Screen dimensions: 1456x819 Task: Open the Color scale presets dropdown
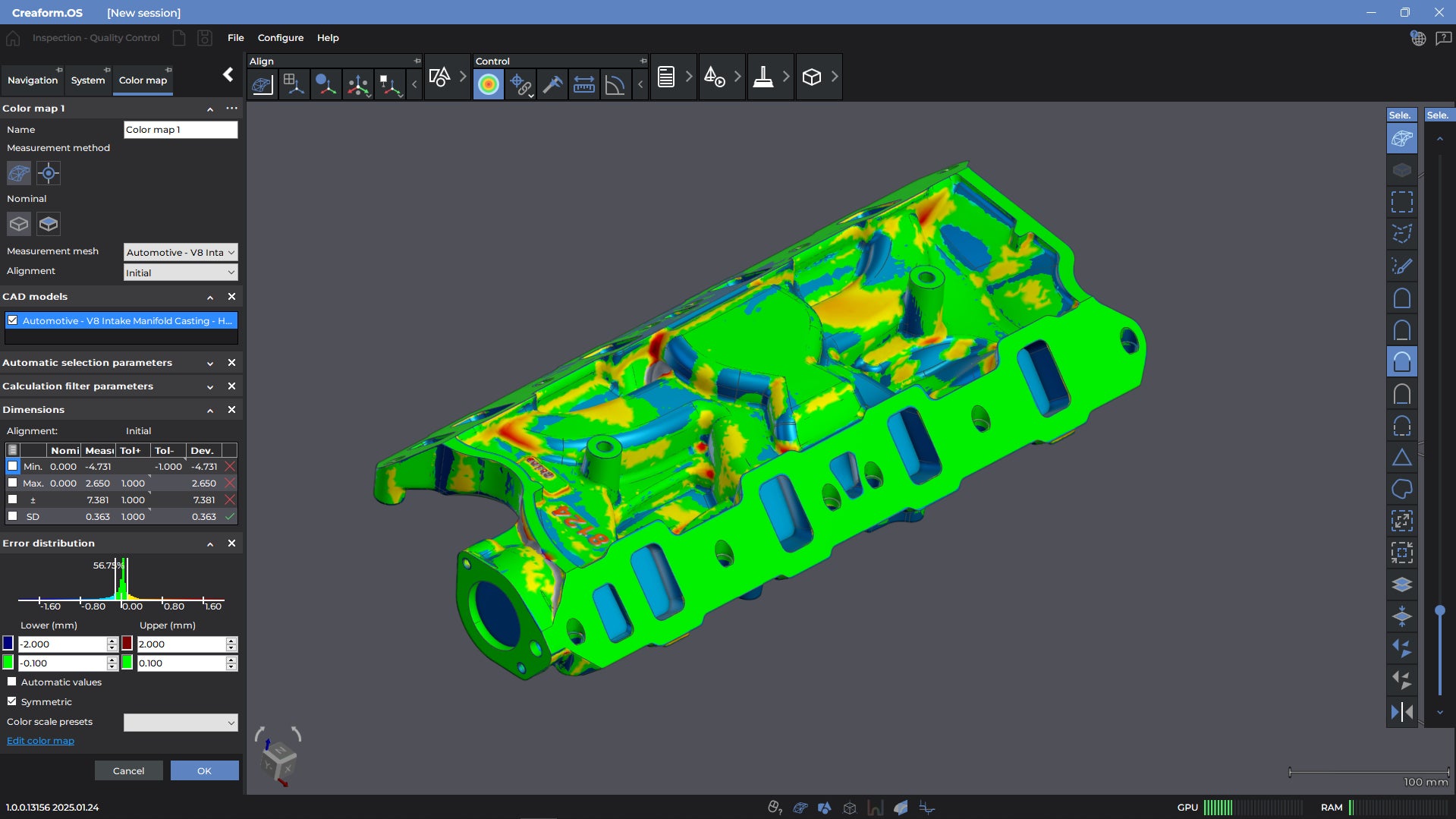pyautogui.click(x=181, y=723)
